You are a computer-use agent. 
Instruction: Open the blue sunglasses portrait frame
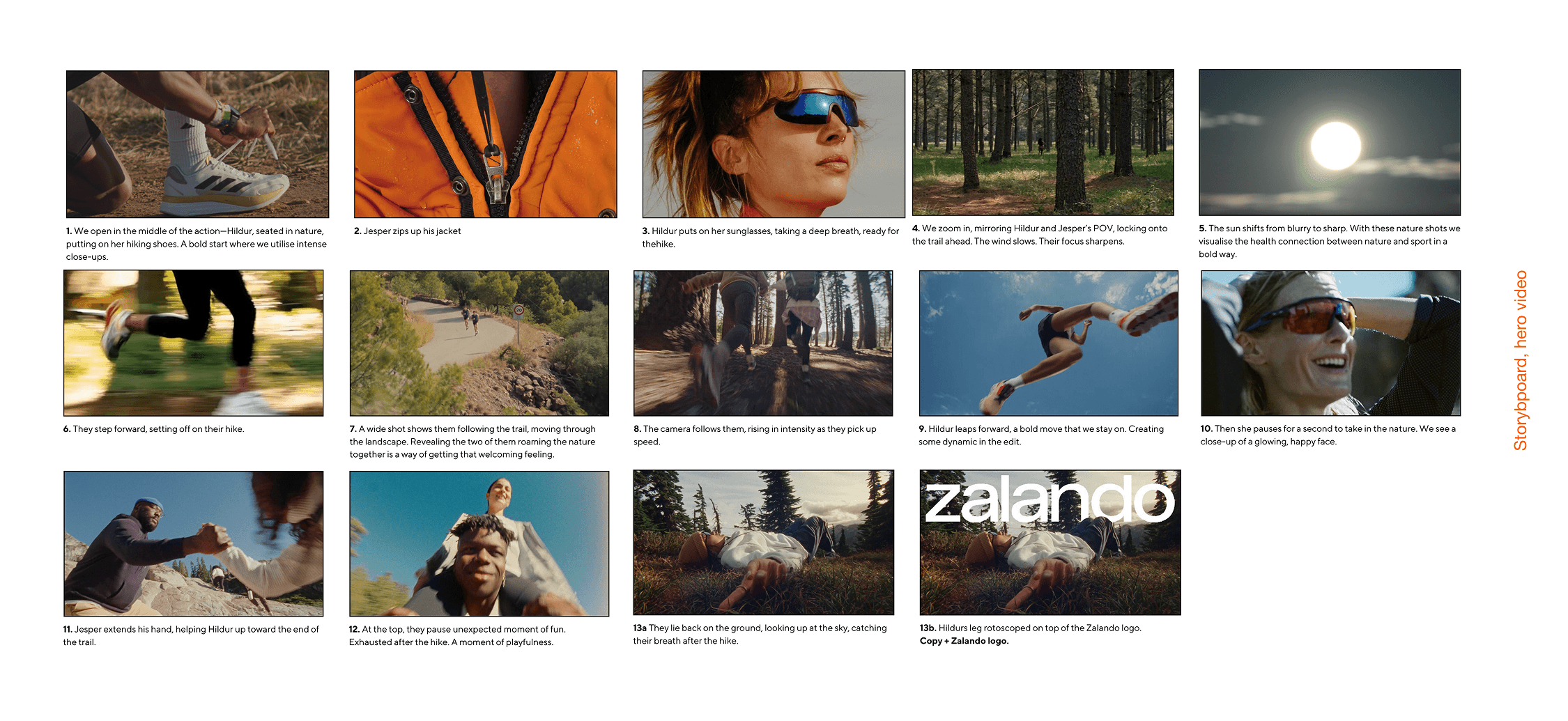pos(774,144)
